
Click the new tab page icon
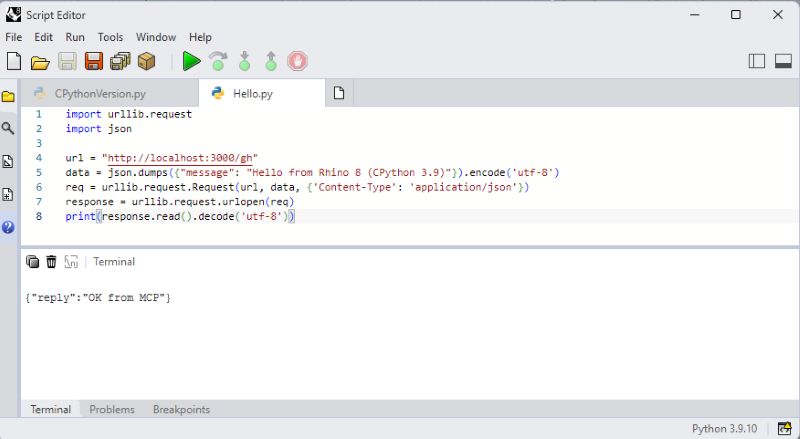[x=339, y=93]
